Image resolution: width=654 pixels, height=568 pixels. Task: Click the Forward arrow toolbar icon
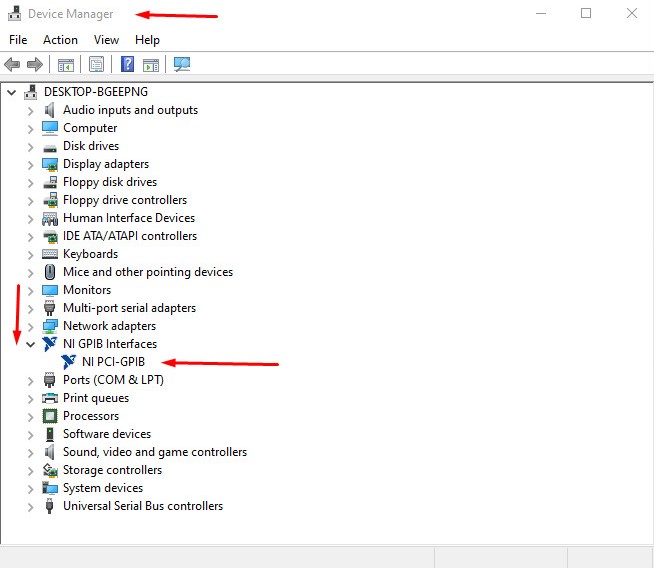35,65
